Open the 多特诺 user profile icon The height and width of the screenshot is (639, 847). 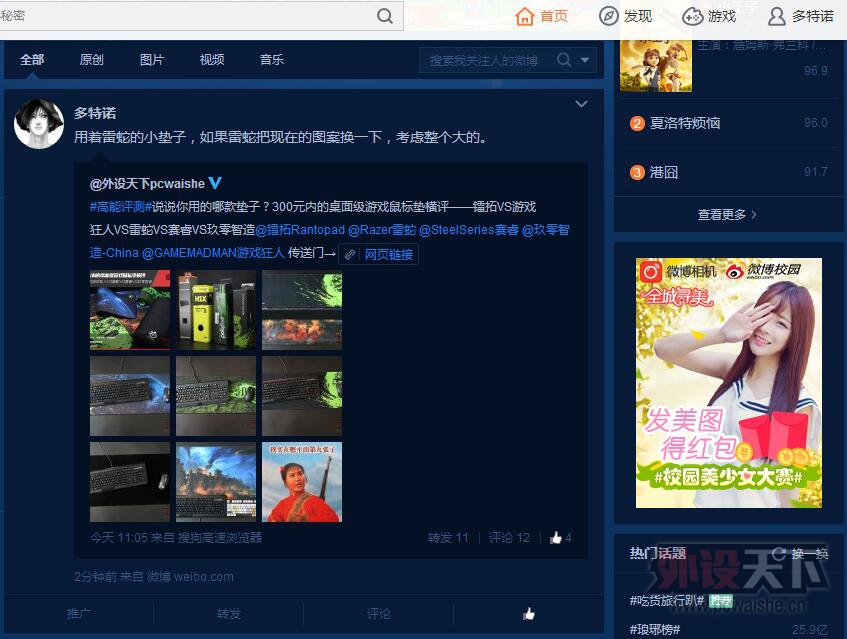point(776,16)
